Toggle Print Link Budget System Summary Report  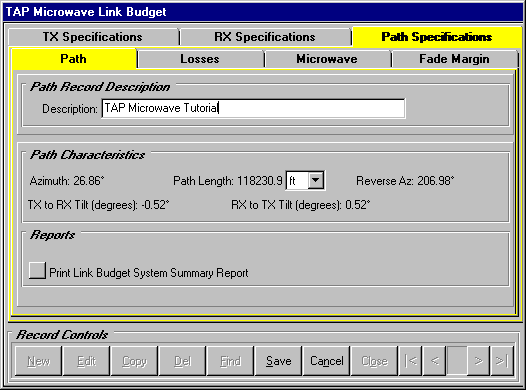click(37, 271)
